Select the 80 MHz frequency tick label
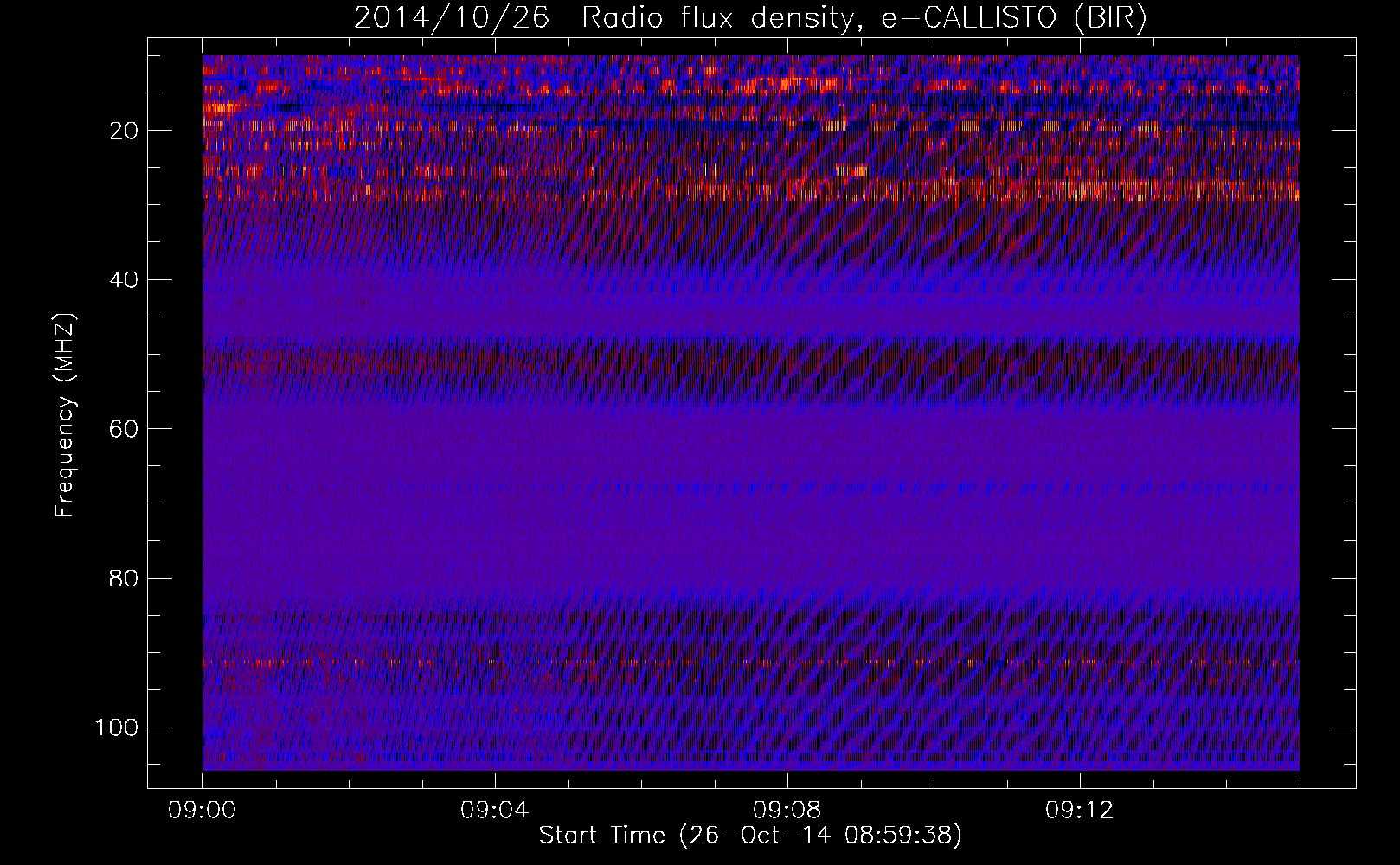1400x865 pixels. click(125, 578)
